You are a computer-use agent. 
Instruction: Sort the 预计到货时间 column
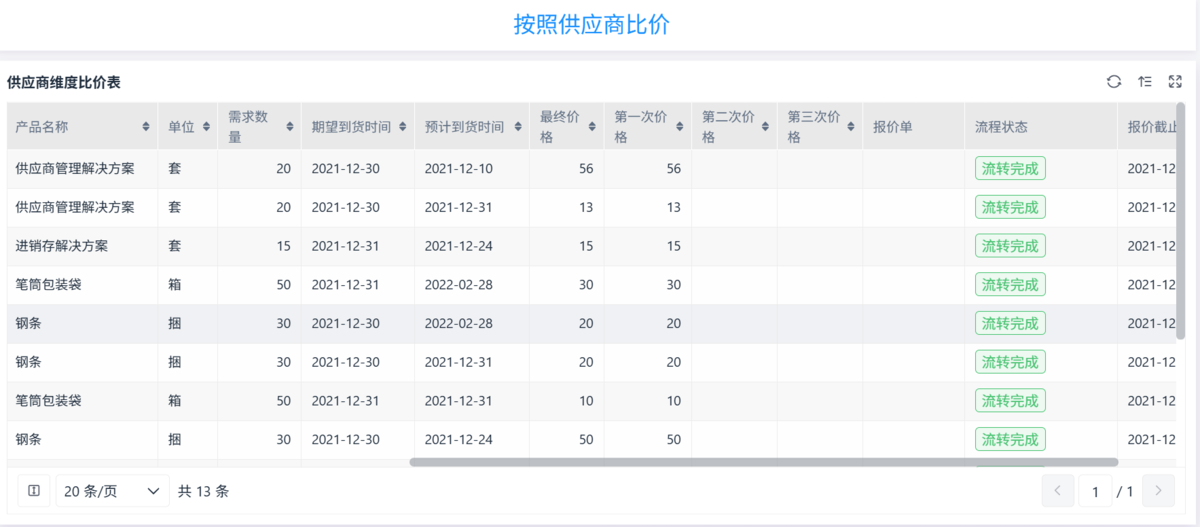pyautogui.click(x=519, y=127)
